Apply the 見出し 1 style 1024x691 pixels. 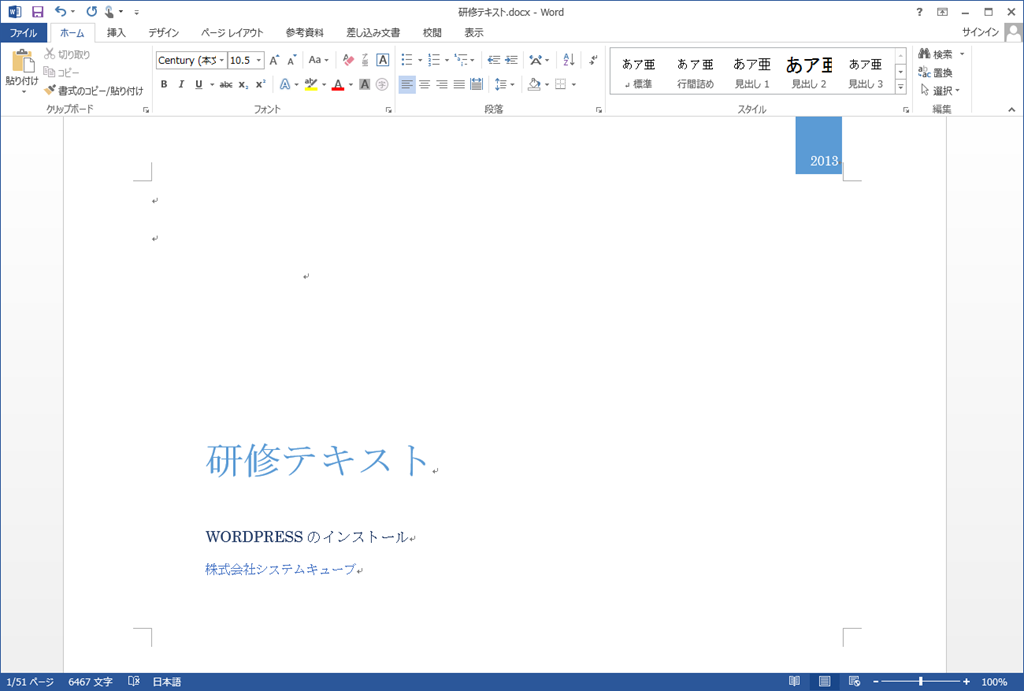click(x=752, y=72)
